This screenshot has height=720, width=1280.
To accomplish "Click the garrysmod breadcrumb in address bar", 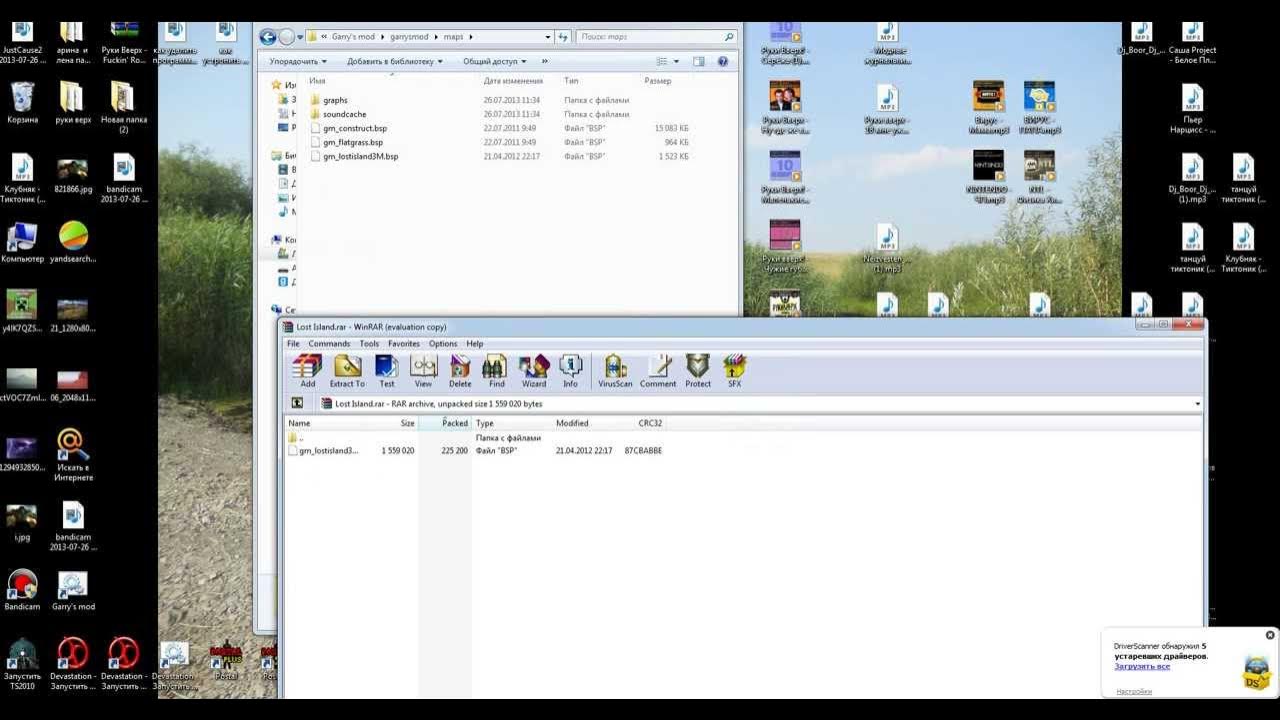I will [409, 37].
